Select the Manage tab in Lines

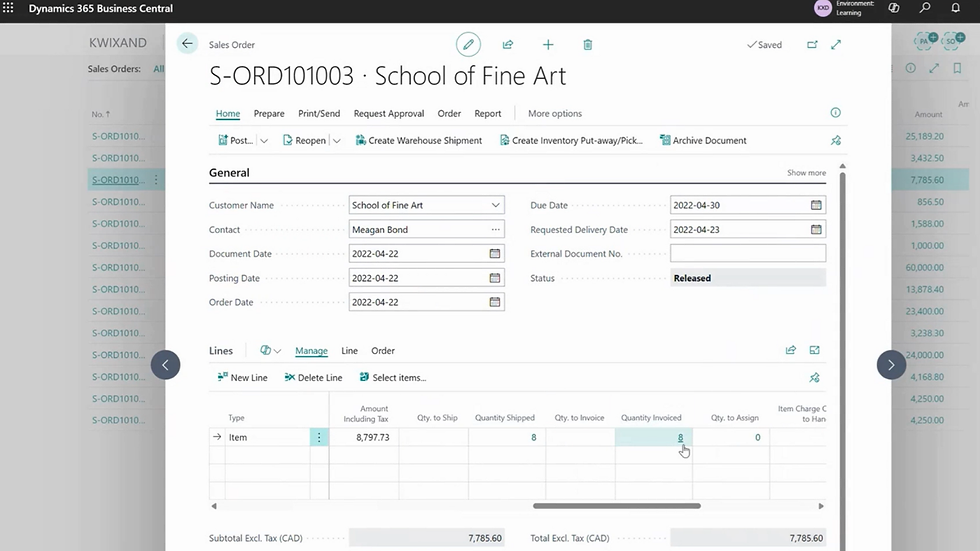click(x=311, y=350)
